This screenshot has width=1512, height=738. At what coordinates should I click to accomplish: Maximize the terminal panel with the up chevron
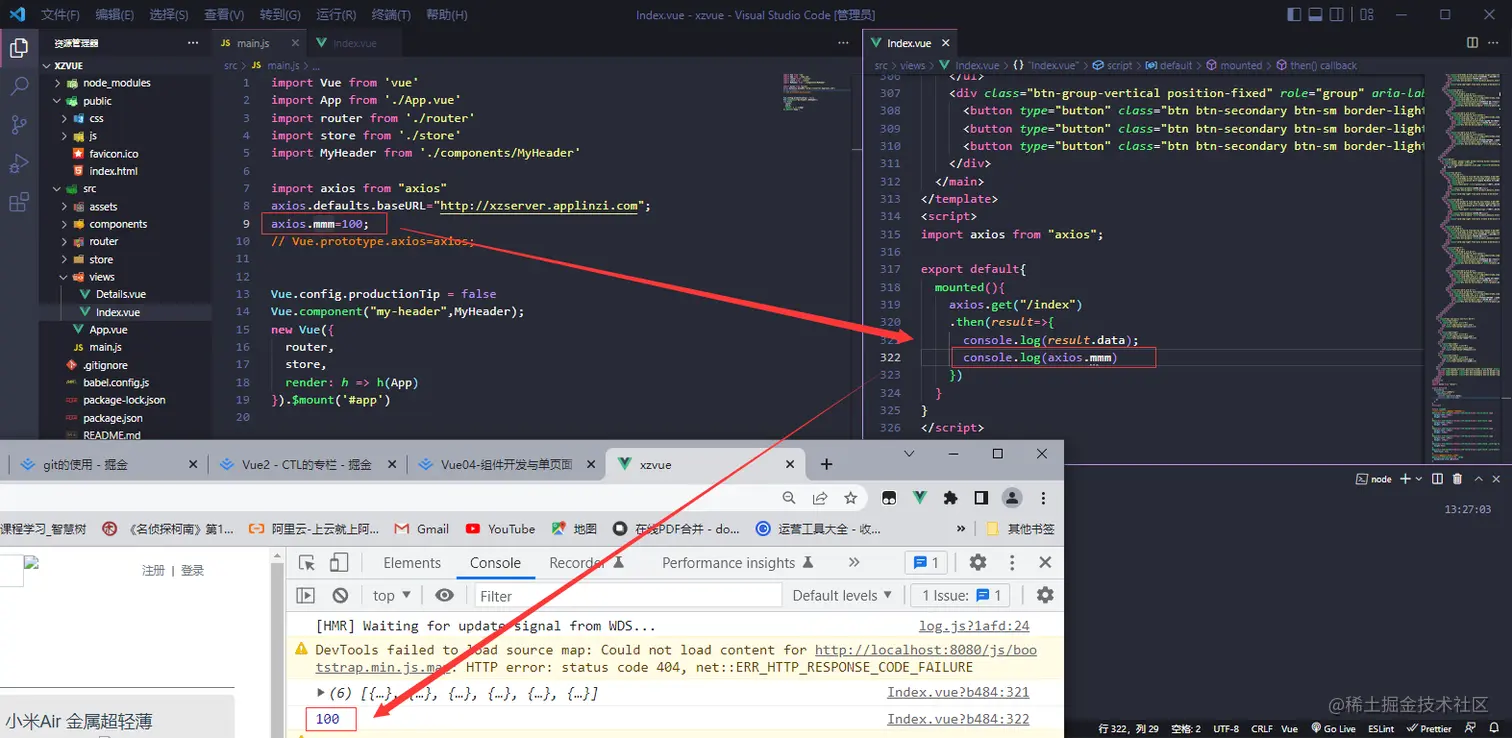[x=1477, y=479]
